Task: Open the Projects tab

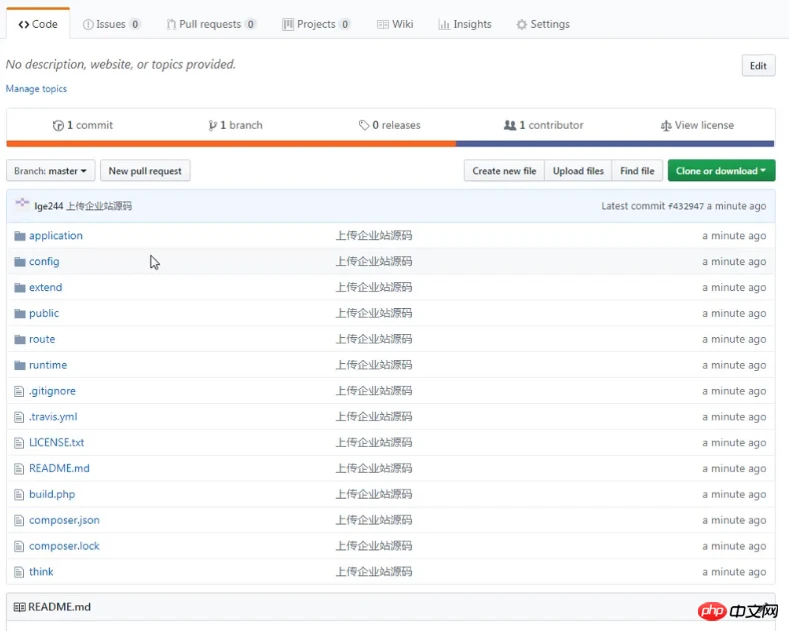Action: (x=316, y=24)
